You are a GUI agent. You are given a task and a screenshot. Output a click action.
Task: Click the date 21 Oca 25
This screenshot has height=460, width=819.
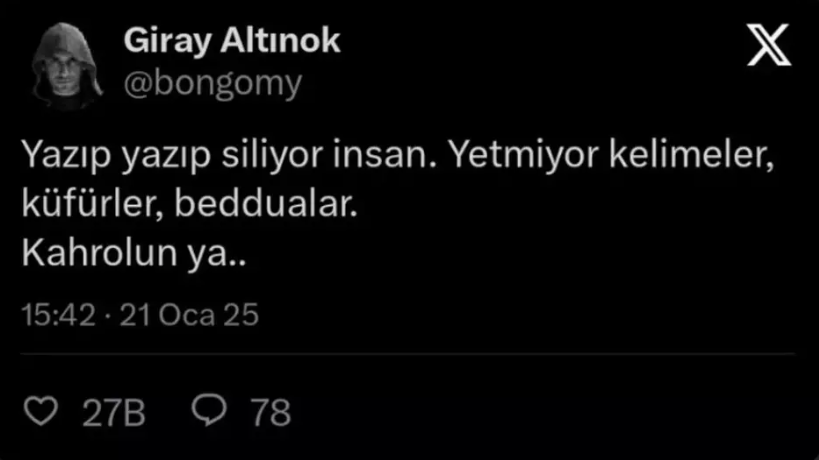point(189,315)
